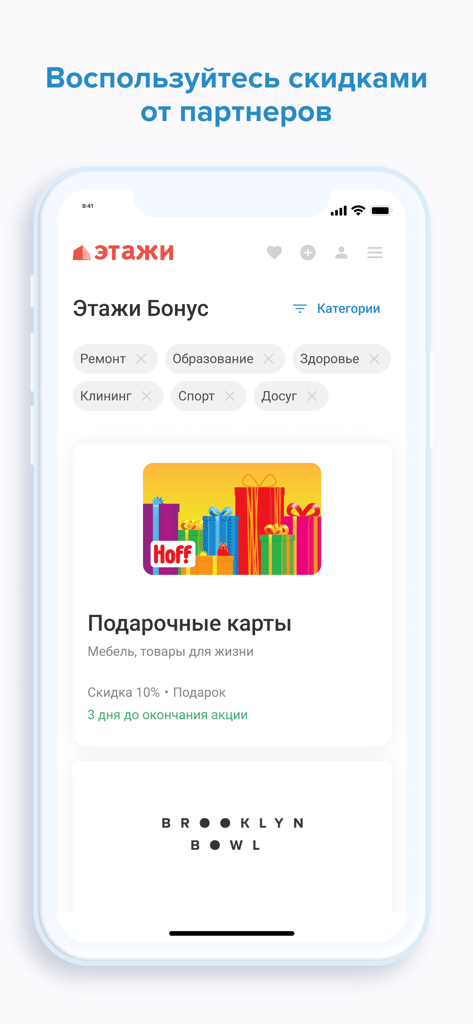This screenshot has height=1024, width=473.
Task: Open the Hoff gift card image
Action: 232,519
